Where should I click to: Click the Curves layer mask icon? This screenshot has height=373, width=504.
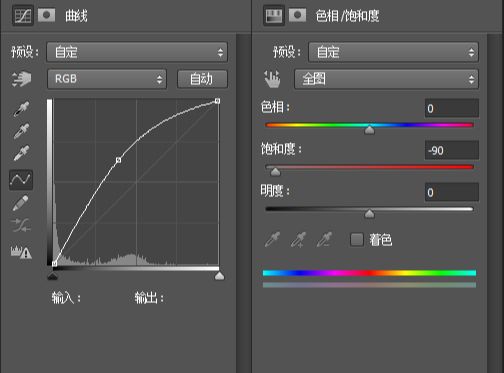tap(46, 15)
